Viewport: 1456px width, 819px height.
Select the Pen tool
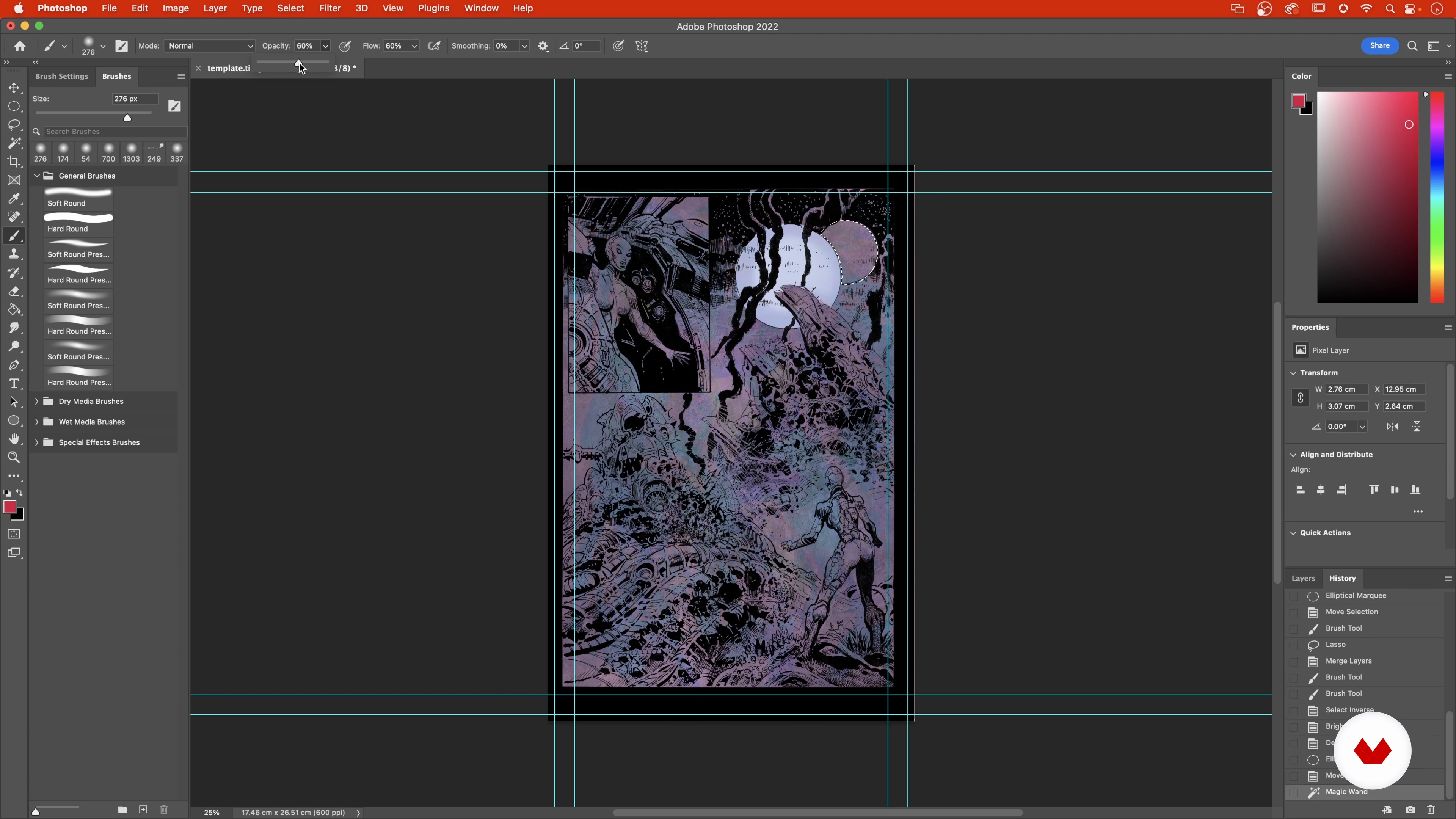click(x=14, y=365)
